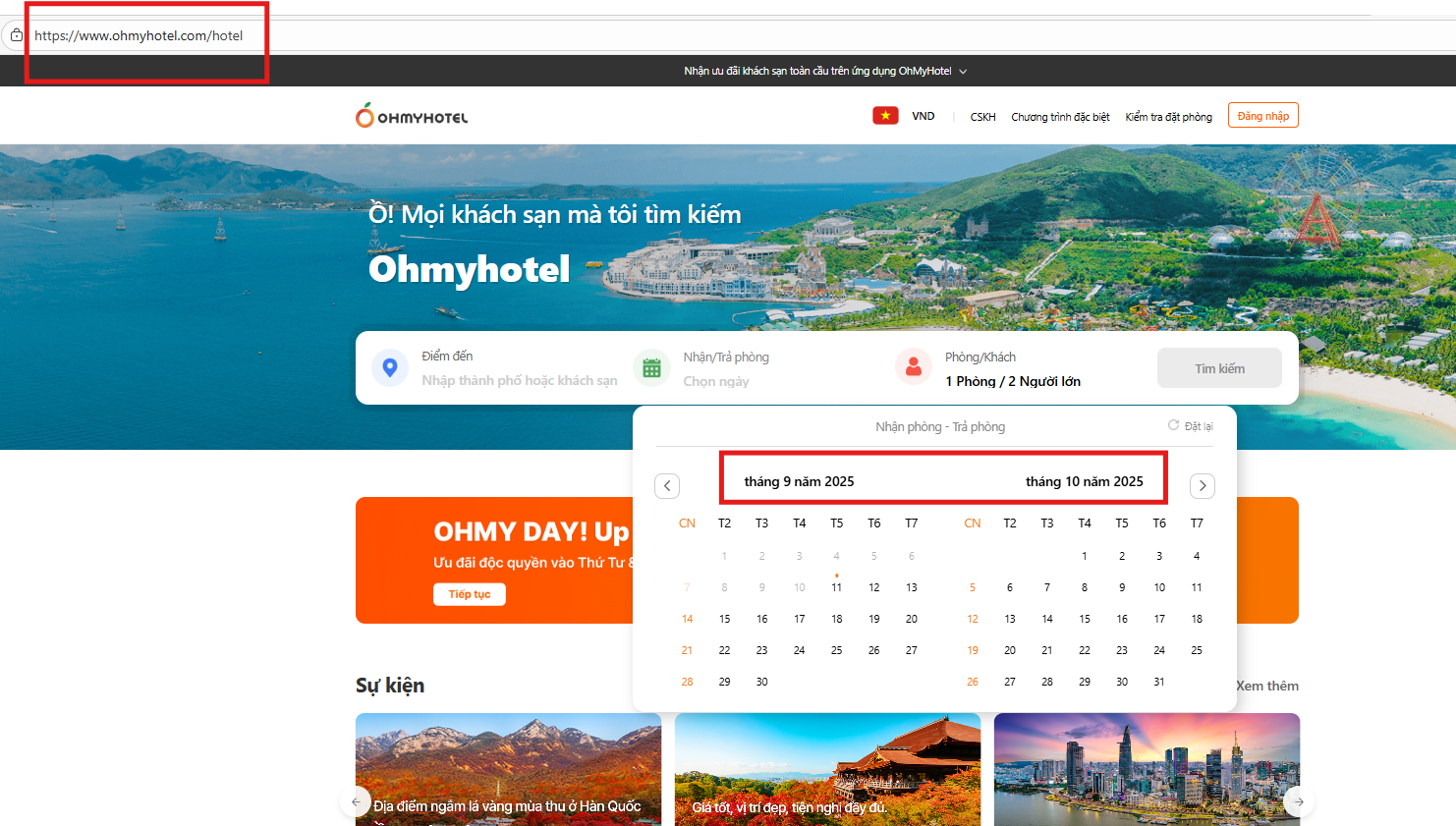The image size is (1456, 826).
Task: Select September 11 in the calendar
Action: 837,587
